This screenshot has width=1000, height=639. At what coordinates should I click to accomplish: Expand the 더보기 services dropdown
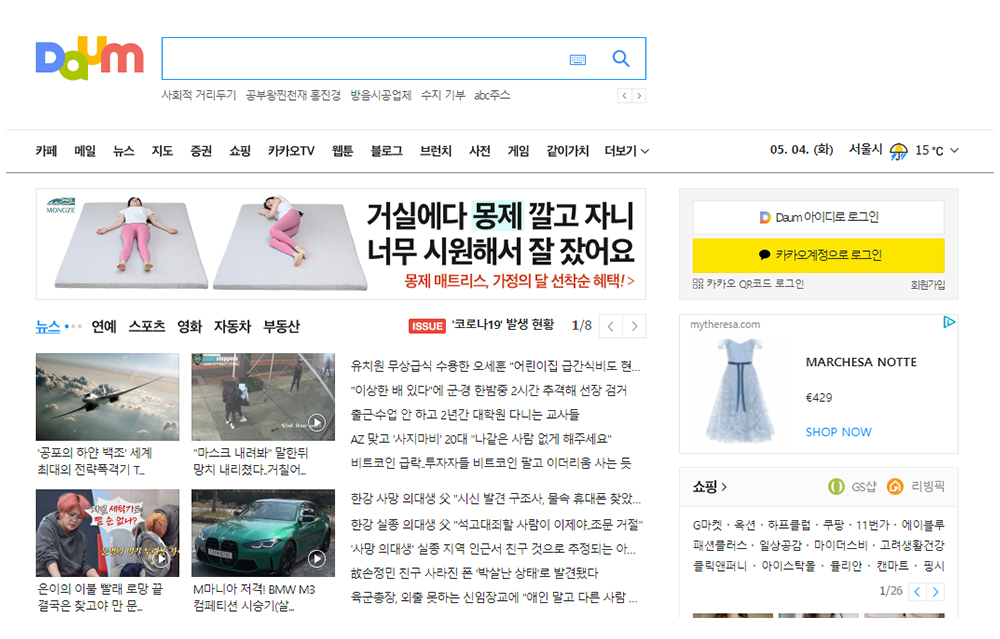coord(627,151)
